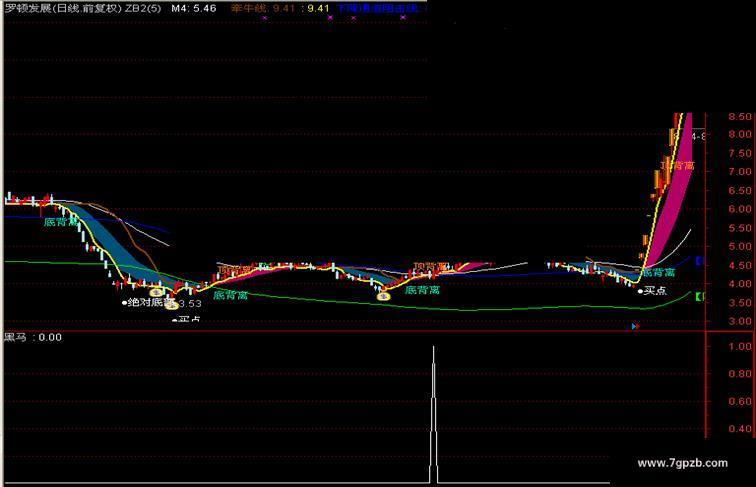
Task: Click the 买点 marker before the rally
Action: 652,291
